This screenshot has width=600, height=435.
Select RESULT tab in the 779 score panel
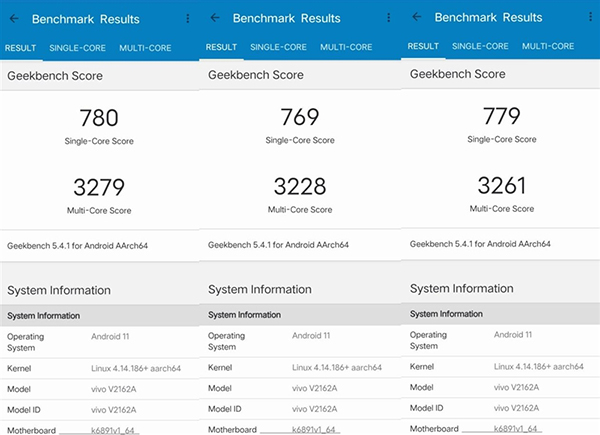pyautogui.click(x=423, y=47)
